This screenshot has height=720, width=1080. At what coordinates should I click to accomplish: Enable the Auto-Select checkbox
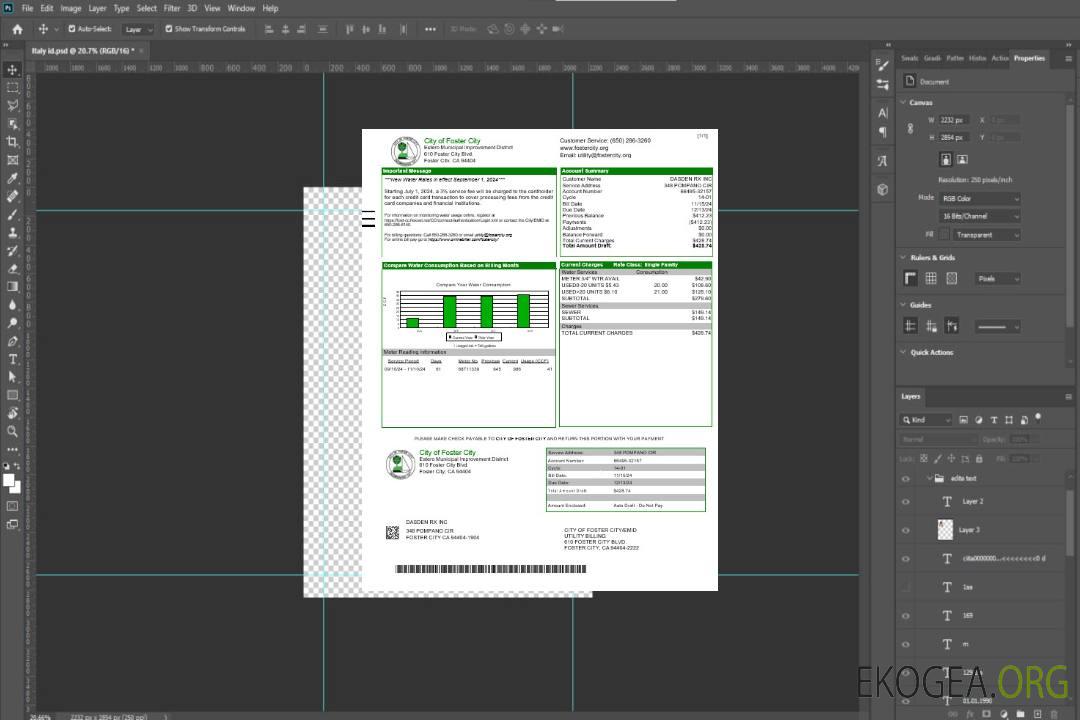(71, 29)
